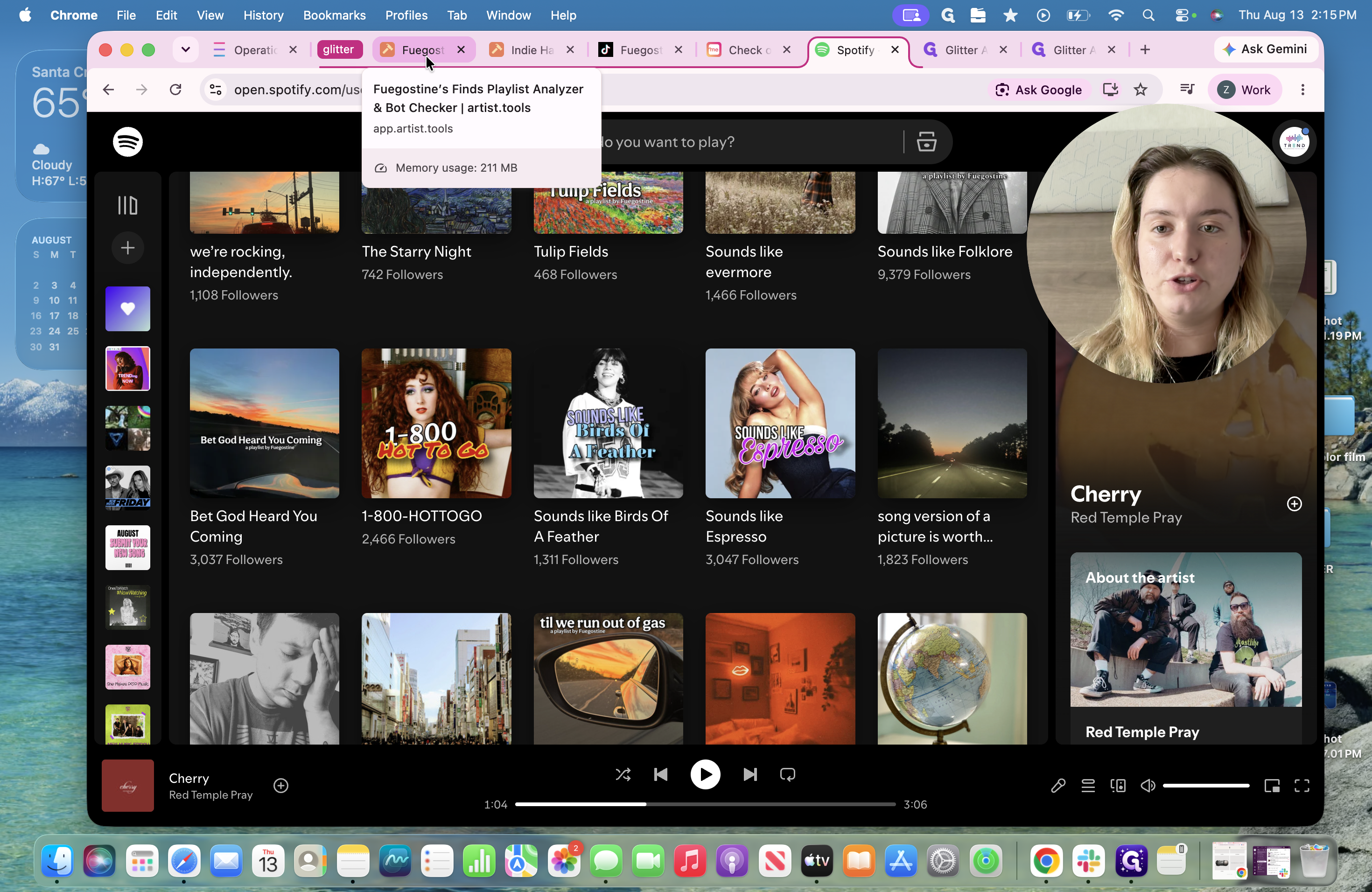The width and height of the screenshot is (1372, 892).
Task: Bookmark this page with star icon
Action: [x=1140, y=89]
